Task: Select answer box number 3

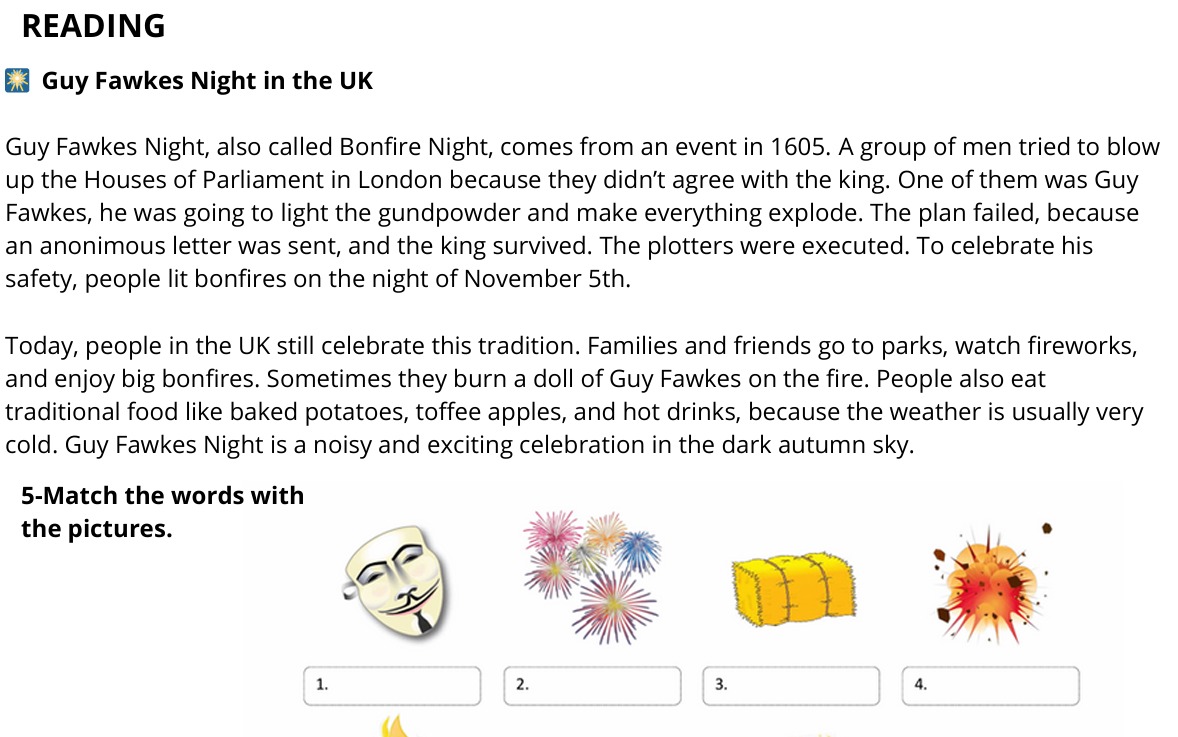Action: click(791, 685)
